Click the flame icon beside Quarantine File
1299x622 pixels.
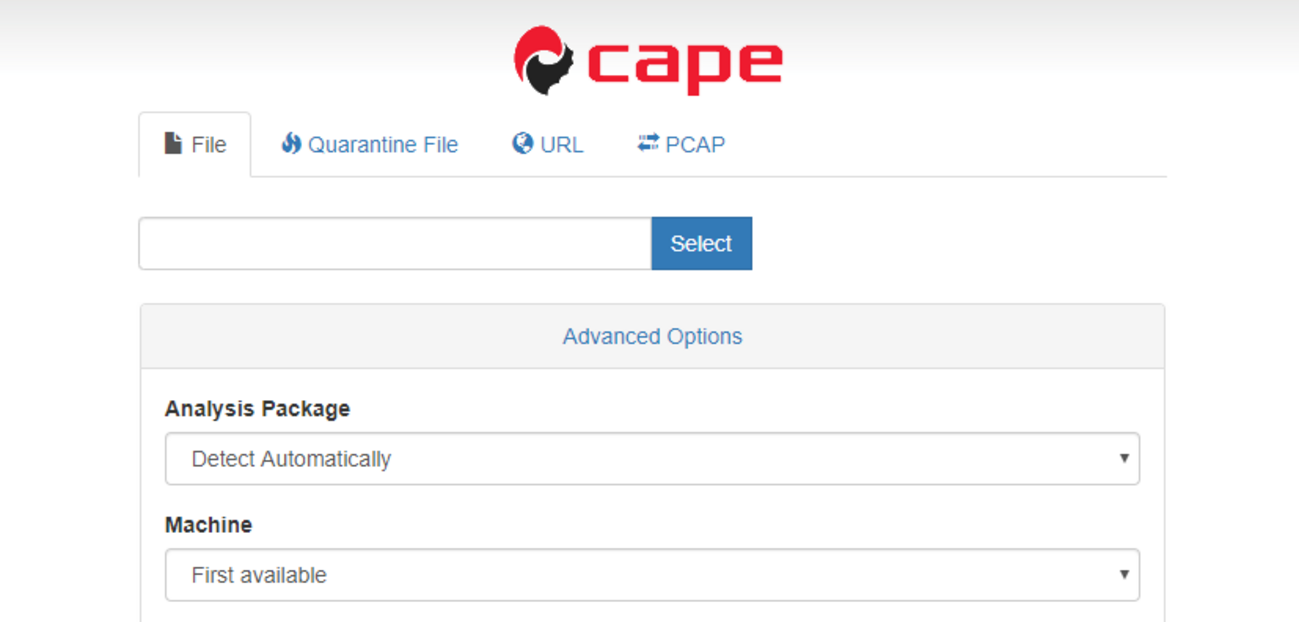[x=291, y=144]
